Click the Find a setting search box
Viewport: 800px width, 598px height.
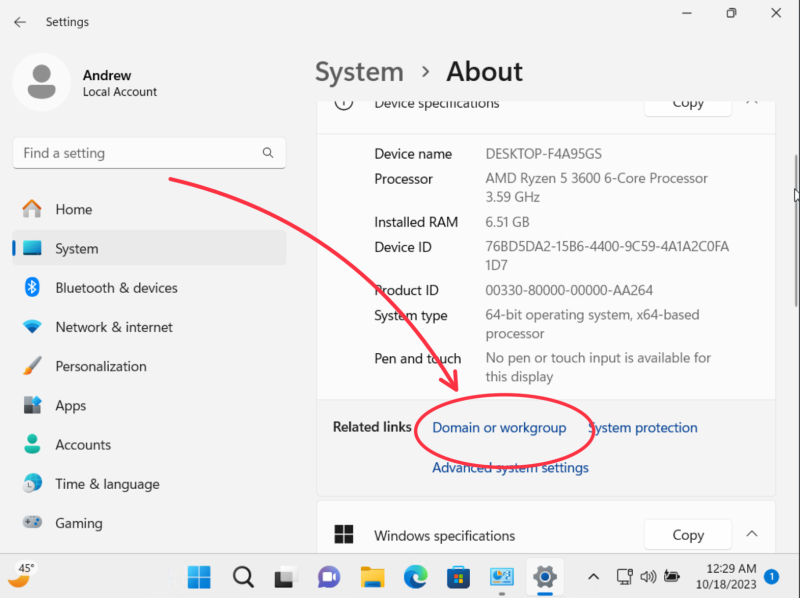[148, 152]
